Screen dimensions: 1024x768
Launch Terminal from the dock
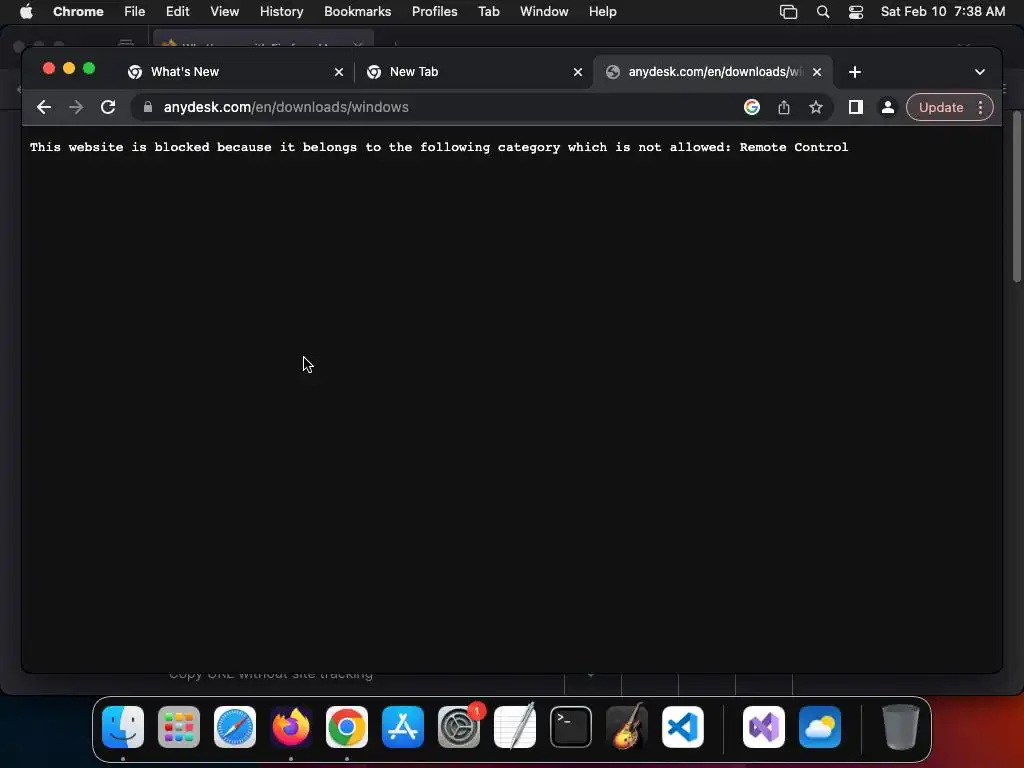(x=571, y=727)
